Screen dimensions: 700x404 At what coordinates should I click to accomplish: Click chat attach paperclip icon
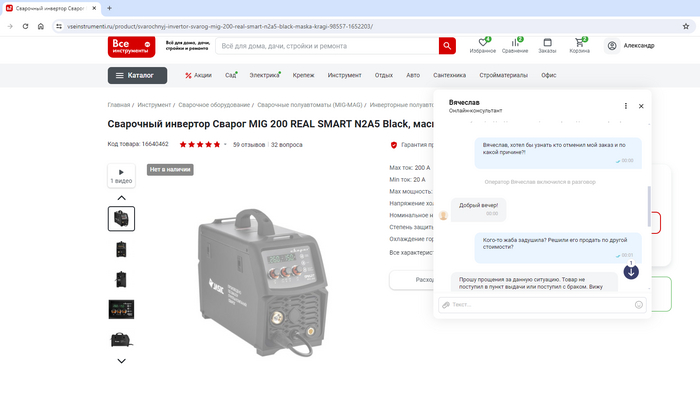446,305
